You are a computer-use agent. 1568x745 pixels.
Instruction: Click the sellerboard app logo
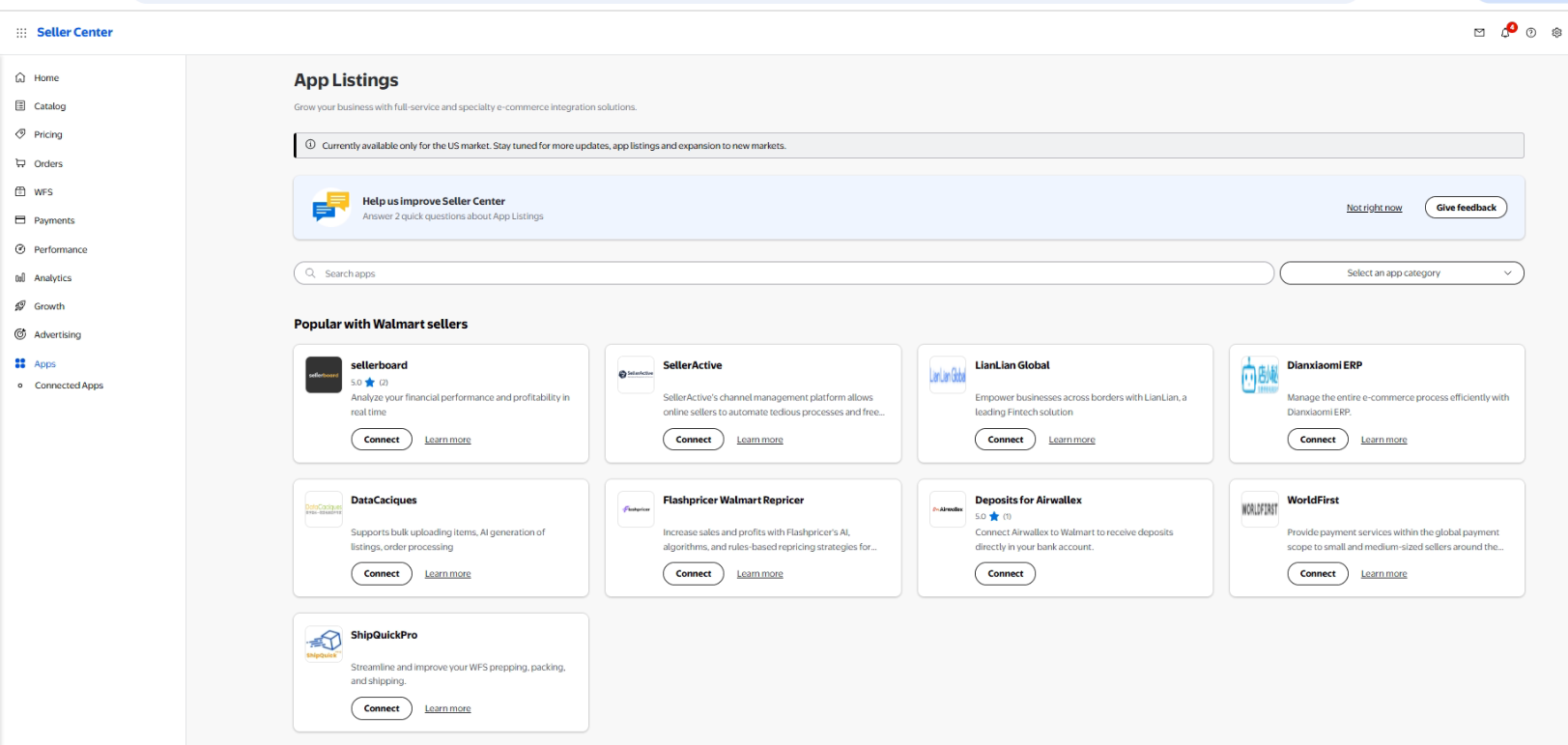coord(324,375)
